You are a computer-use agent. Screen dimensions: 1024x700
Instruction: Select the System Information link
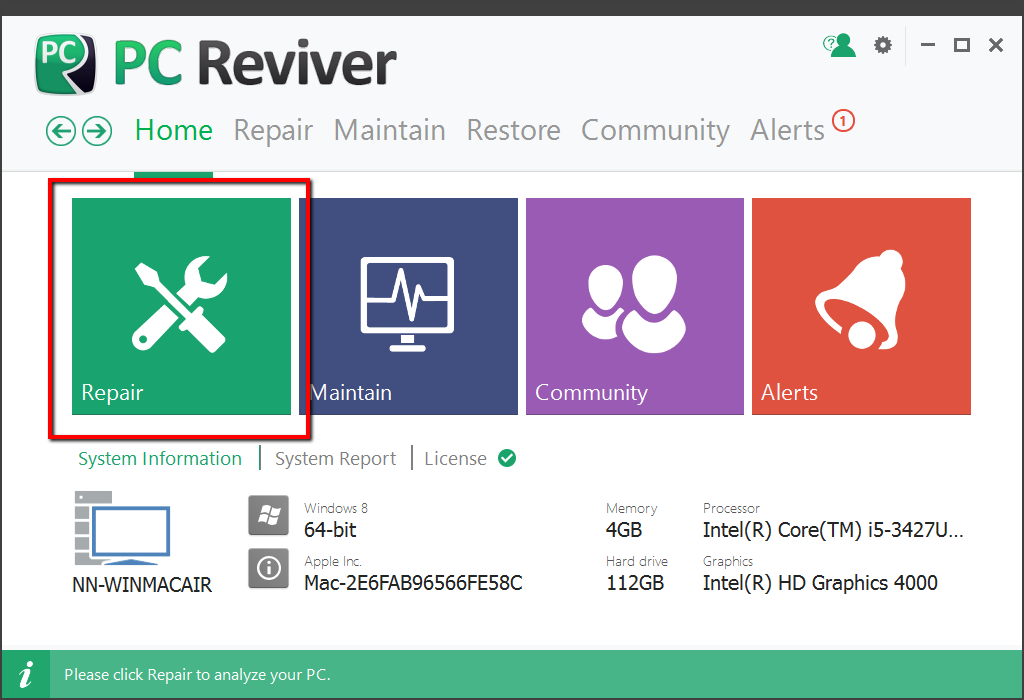pyautogui.click(x=160, y=459)
